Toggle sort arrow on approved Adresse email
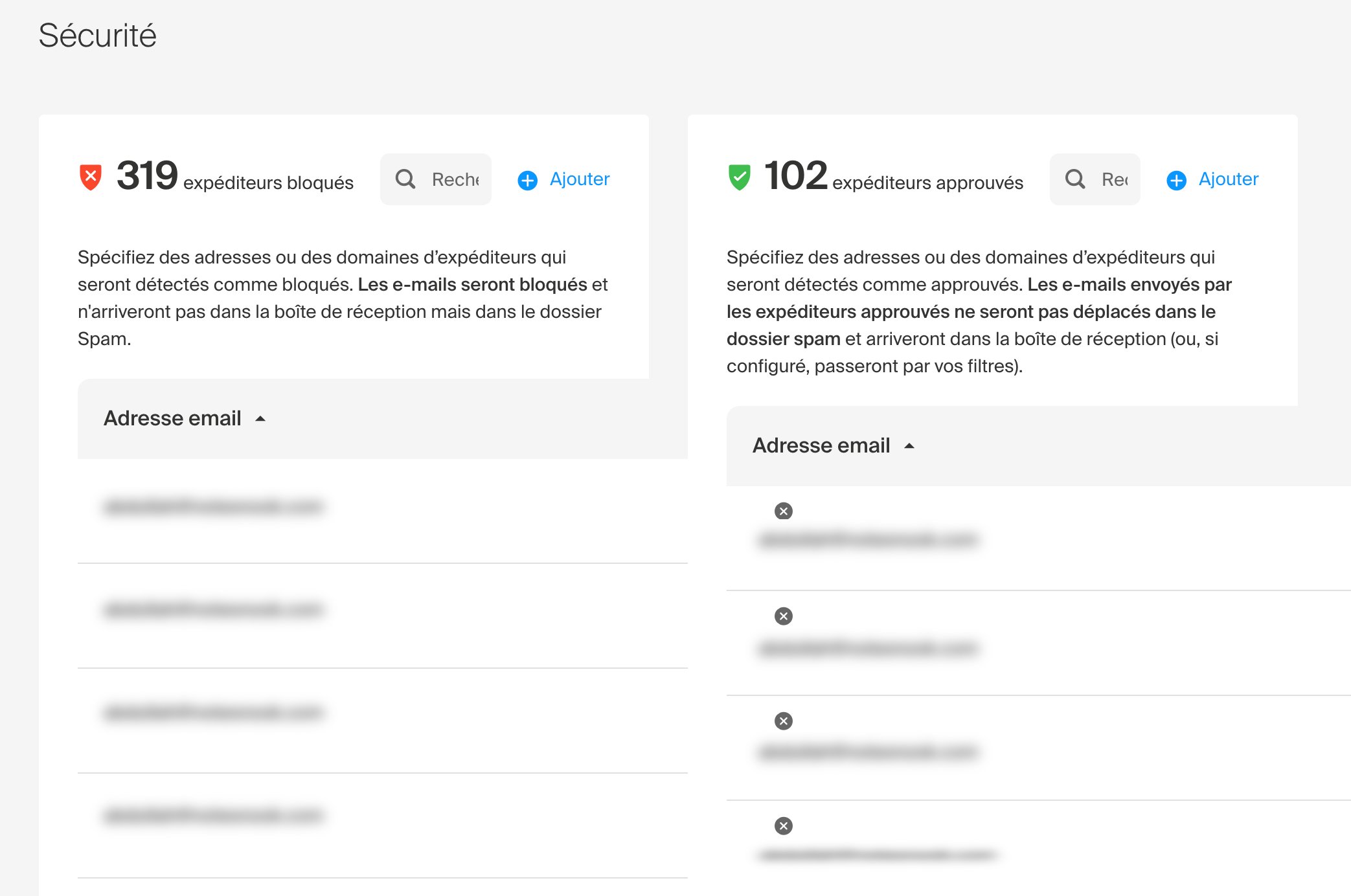 click(909, 446)
